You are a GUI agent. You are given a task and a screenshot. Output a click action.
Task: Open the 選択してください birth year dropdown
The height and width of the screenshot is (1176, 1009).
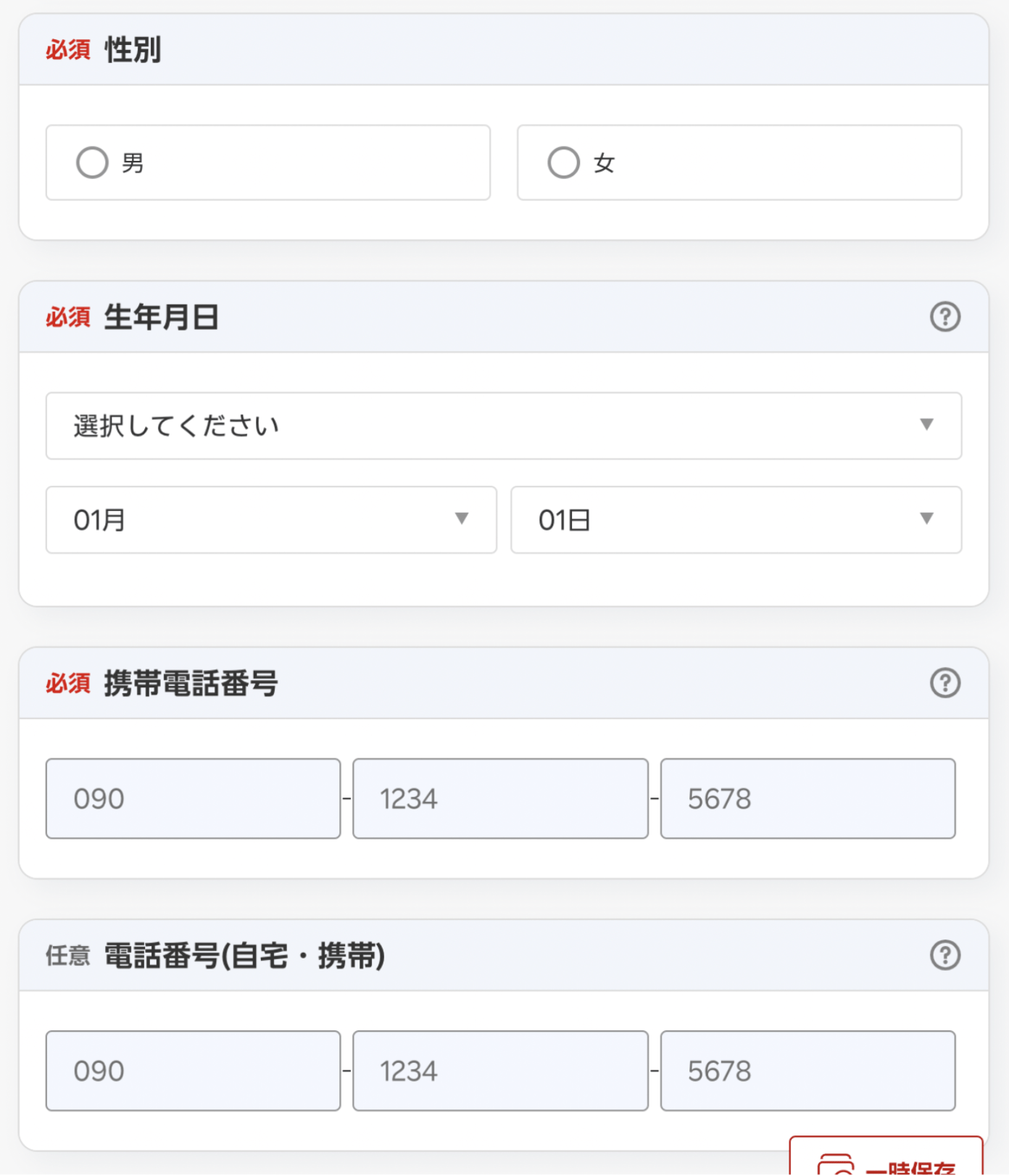tap(504, 426)
